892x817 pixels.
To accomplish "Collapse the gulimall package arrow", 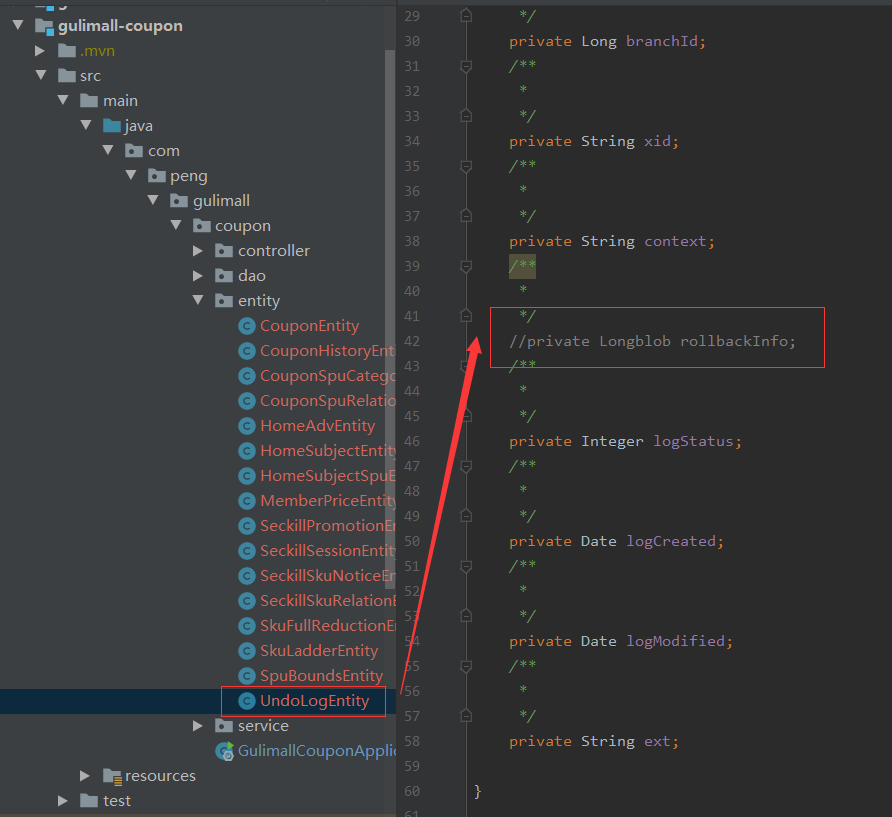I will tap(153, 200).
